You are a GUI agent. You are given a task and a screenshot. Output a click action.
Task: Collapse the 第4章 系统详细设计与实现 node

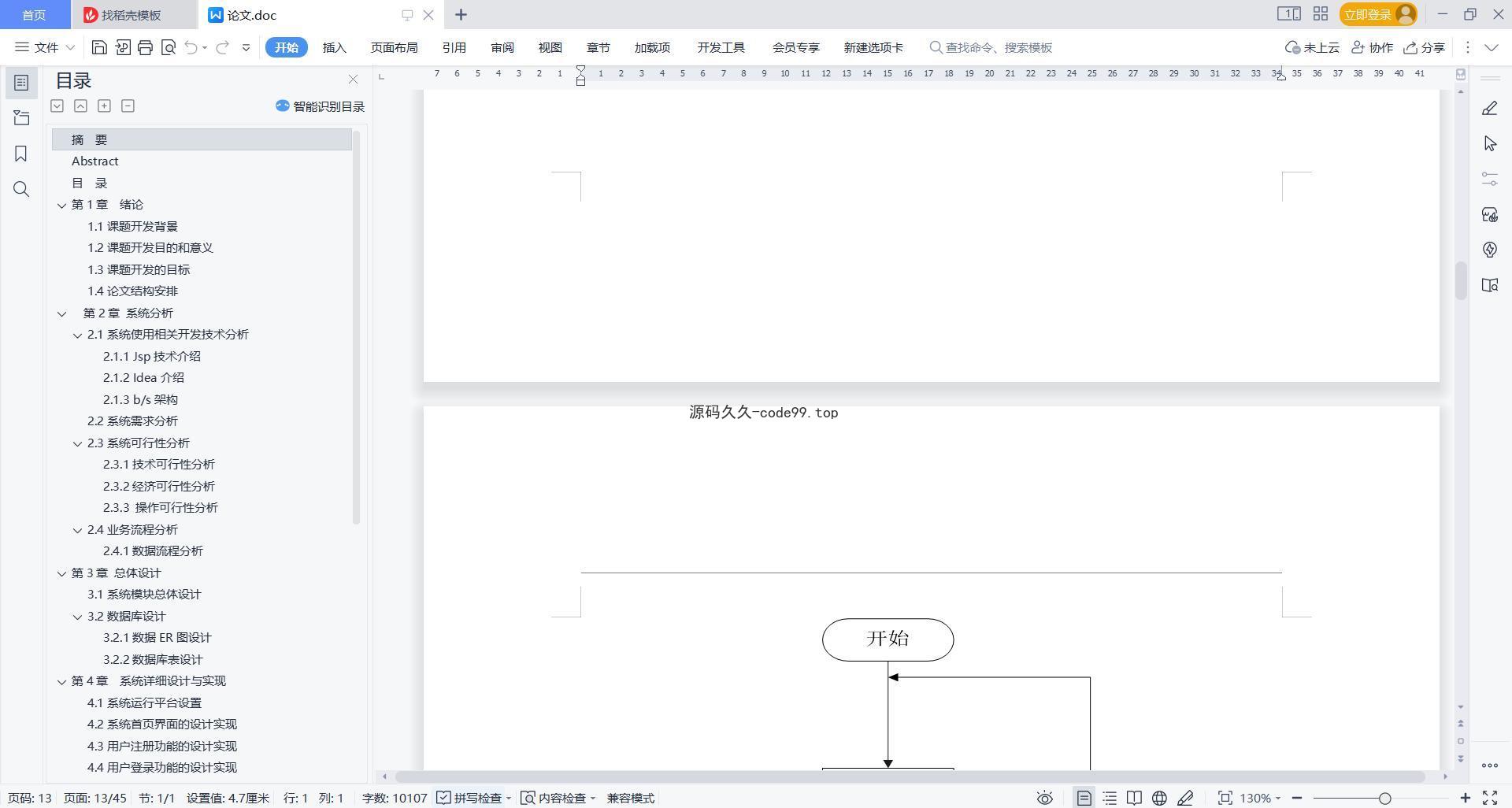coord(62,681)
